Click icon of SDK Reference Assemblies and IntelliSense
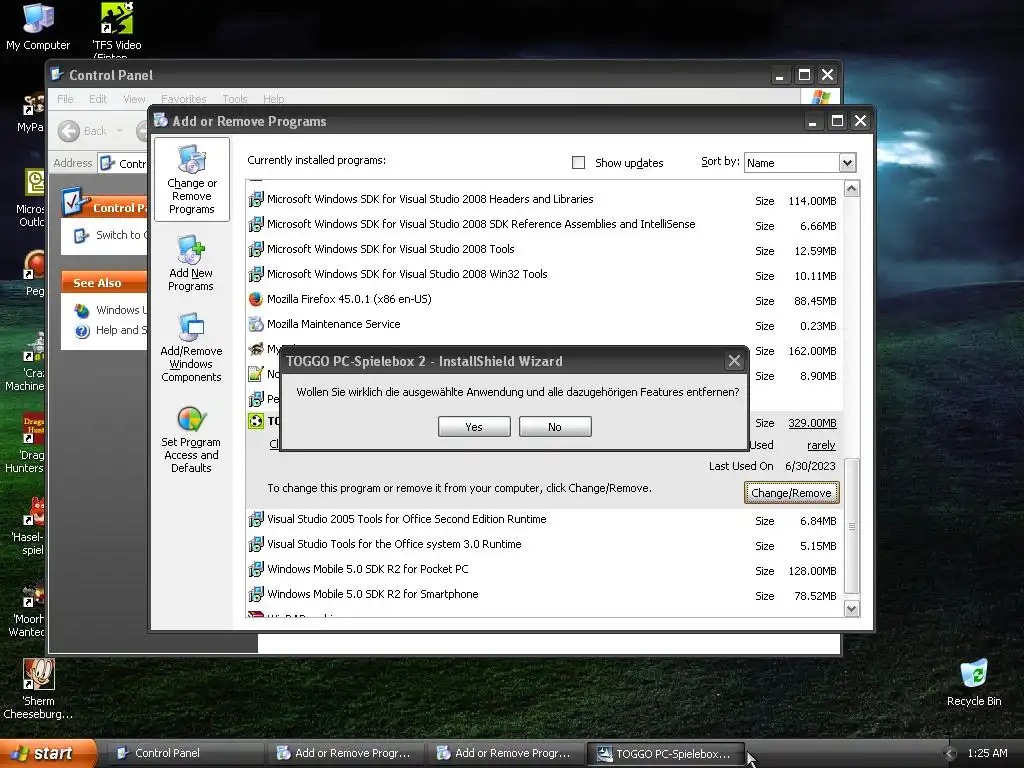 [x=256, y=224]
